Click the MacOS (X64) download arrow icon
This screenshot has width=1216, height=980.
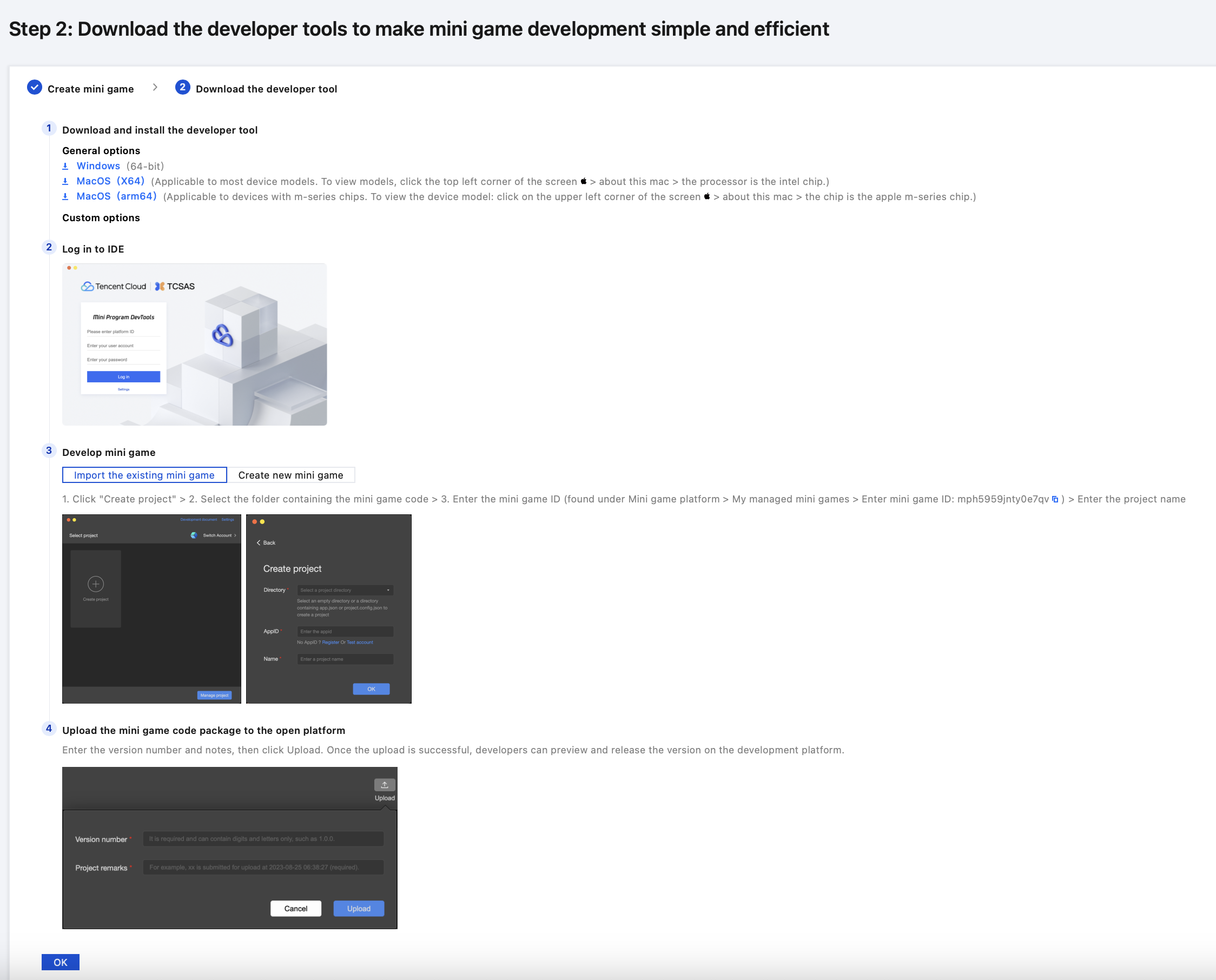[x=65, y=181]
